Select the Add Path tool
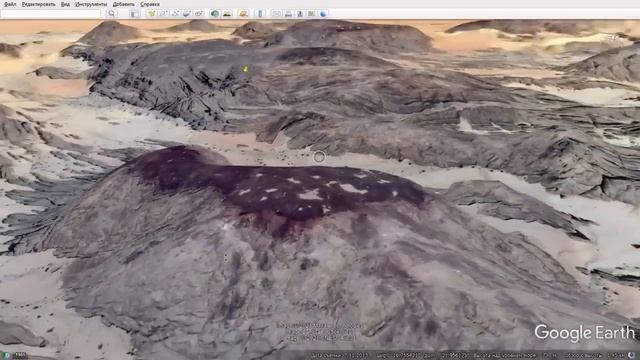The height and width of the screenshot is (360, 640). [x=175, y=13]
